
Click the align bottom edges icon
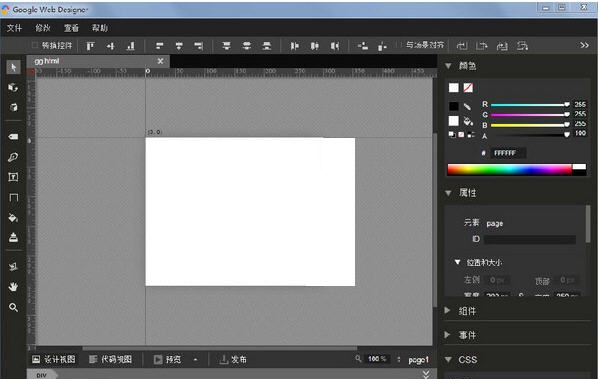(x=131, y=46)
